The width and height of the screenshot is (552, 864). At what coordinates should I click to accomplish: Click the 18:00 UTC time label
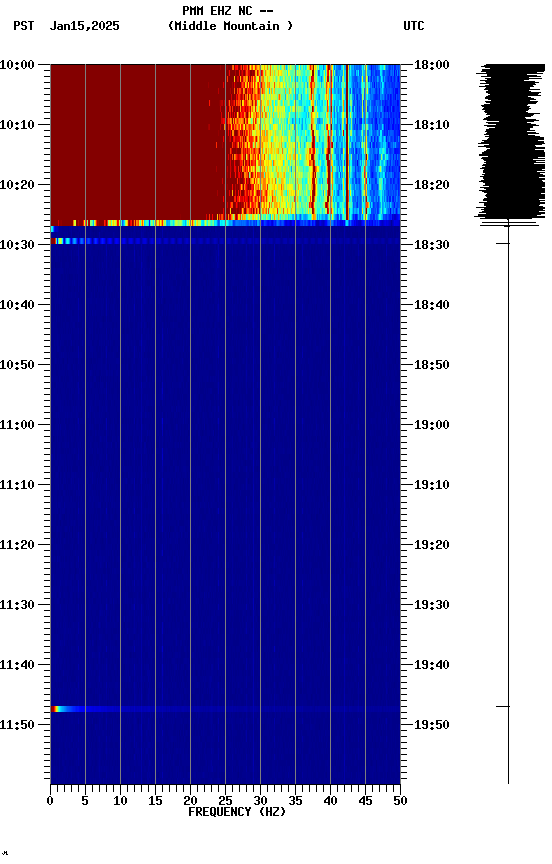[x=431, y=65]
